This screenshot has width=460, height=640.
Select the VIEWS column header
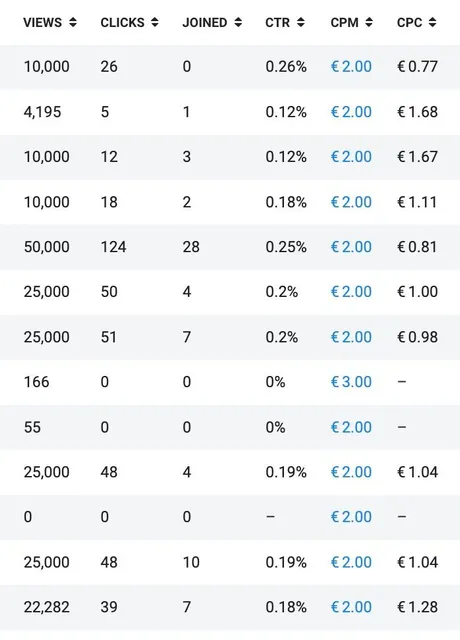coord(42,22)
